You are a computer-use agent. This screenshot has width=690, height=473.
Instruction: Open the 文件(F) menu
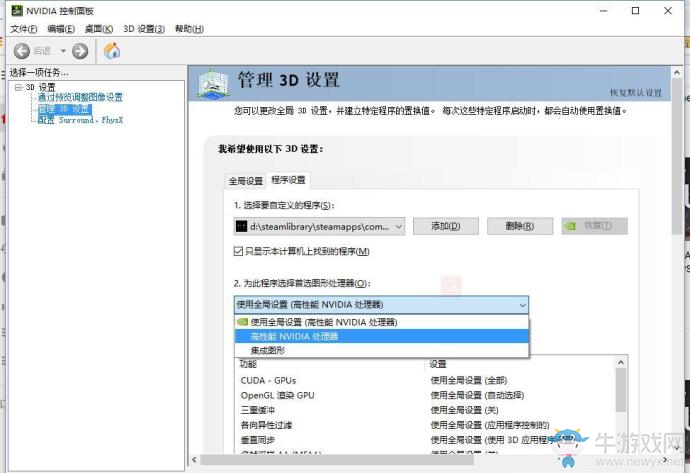(24, 29)
